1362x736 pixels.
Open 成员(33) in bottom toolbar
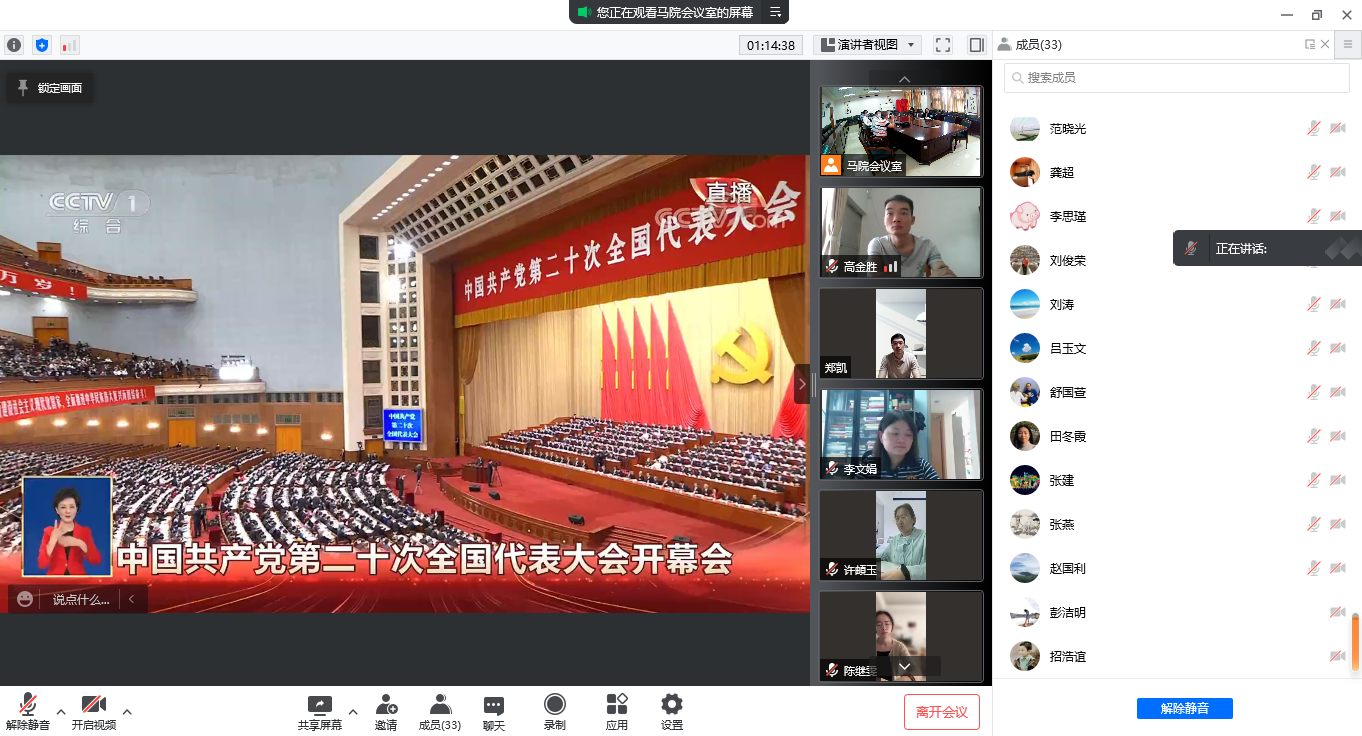tap(439, 711)
